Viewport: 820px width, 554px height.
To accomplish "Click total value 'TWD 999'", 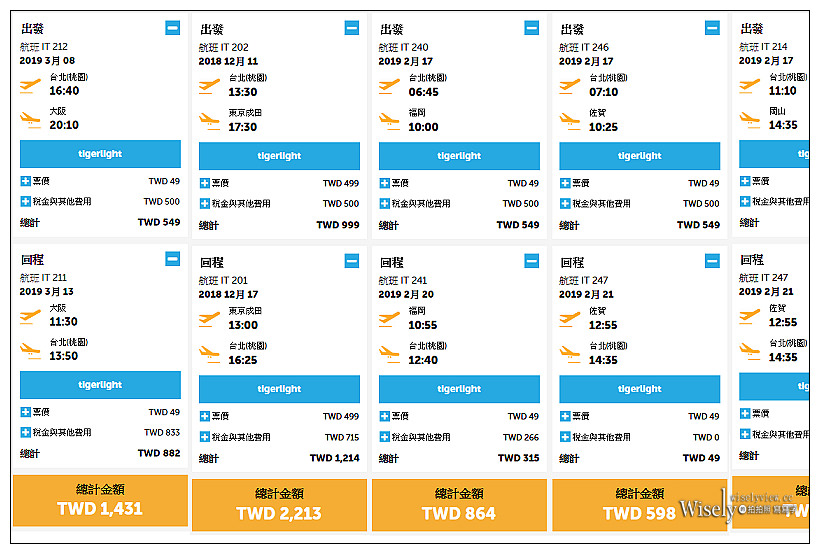I will pos(338,225).
